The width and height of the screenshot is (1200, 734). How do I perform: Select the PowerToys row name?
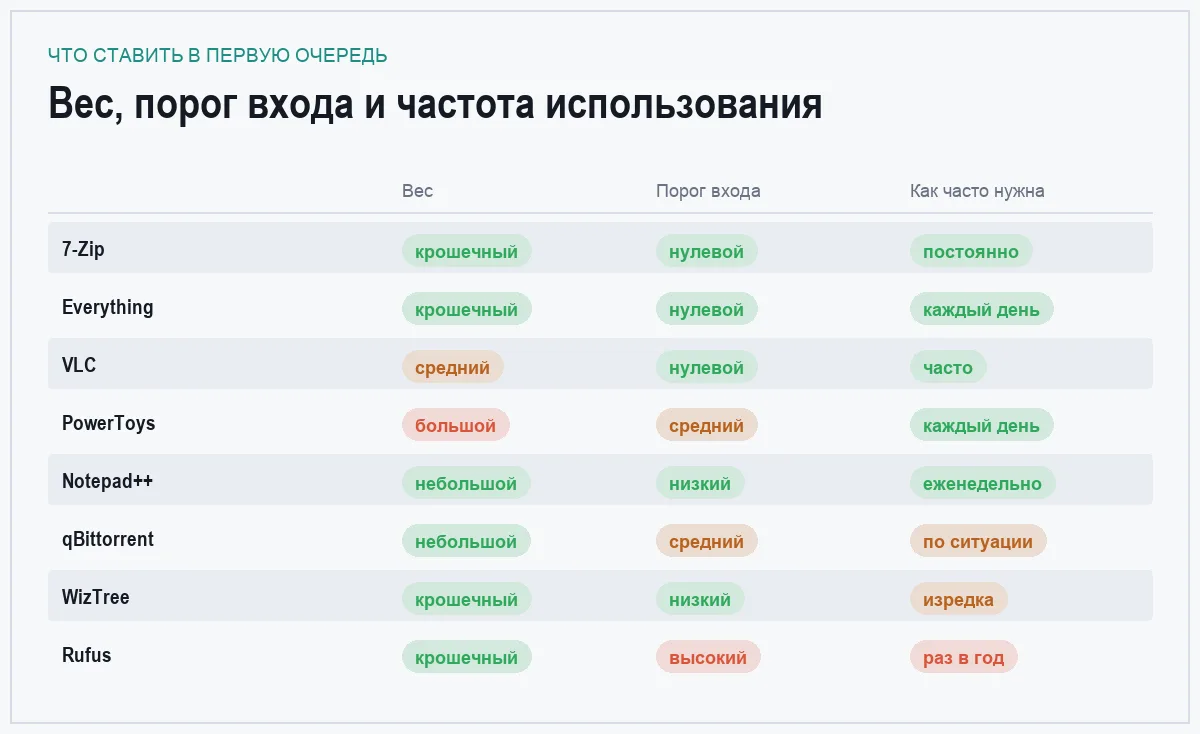[x=109, y=424]
